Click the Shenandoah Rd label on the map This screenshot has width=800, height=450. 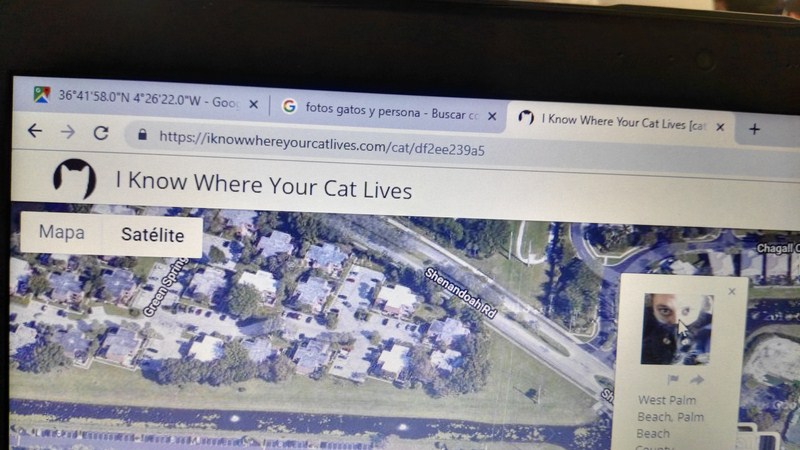(460, 293)
